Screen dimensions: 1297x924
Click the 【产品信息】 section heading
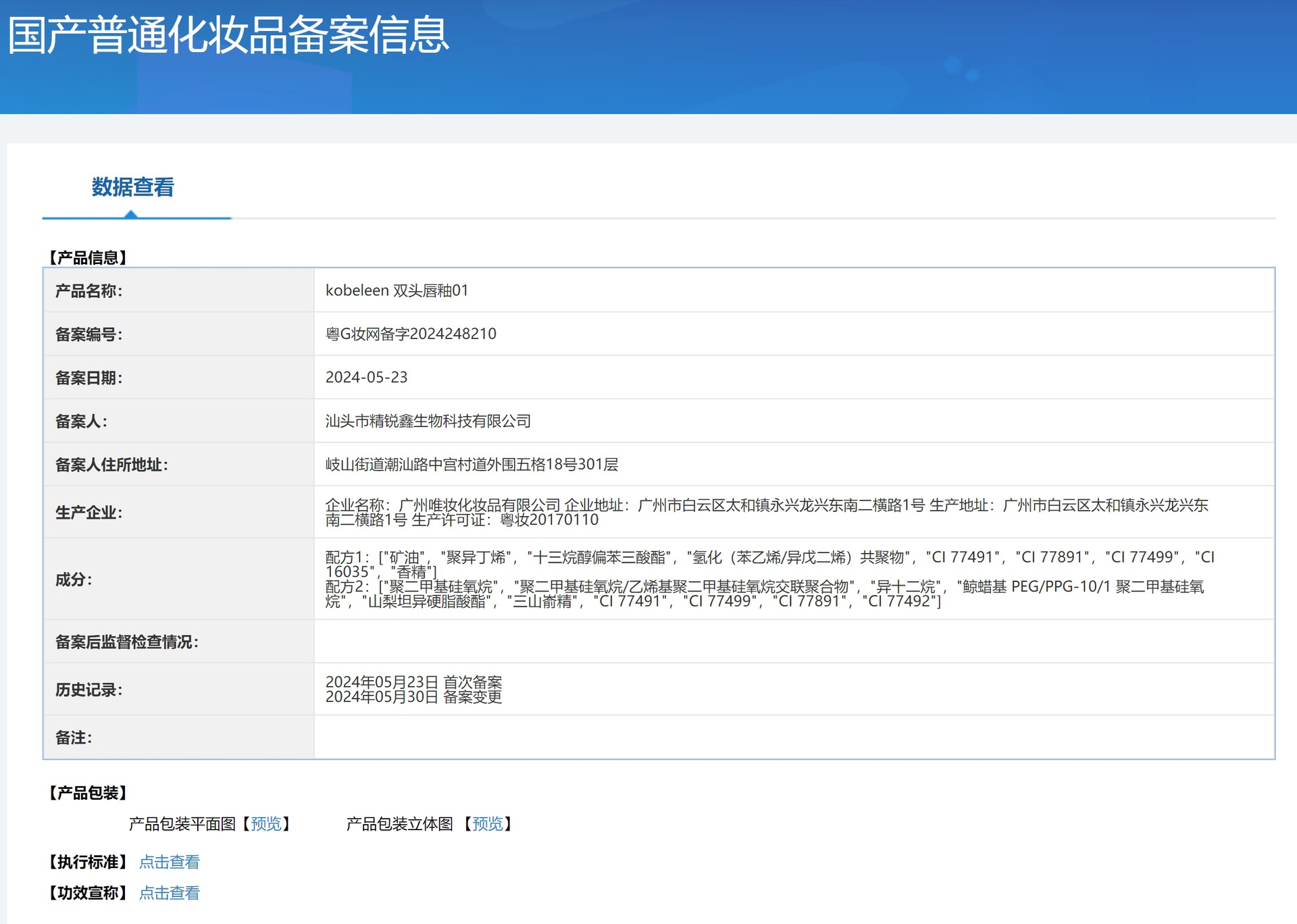tap(88, 257)
